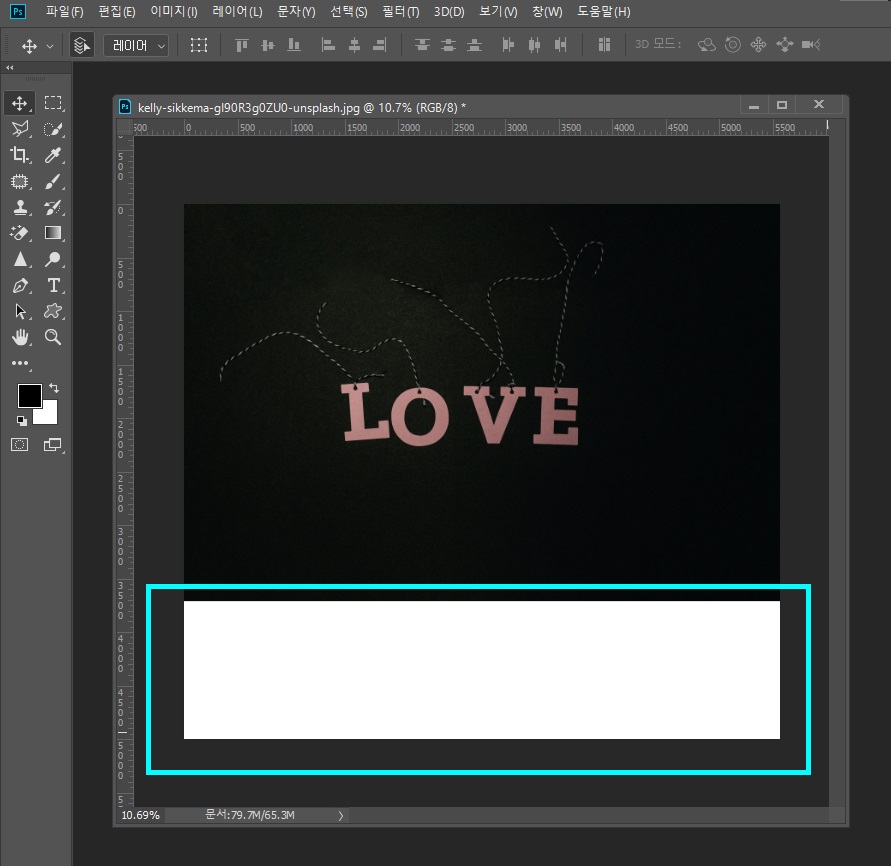The height and width of the screenshot is (866, 891).
Task: Click the 3D Pan mode icon
Action: [758, 45]
